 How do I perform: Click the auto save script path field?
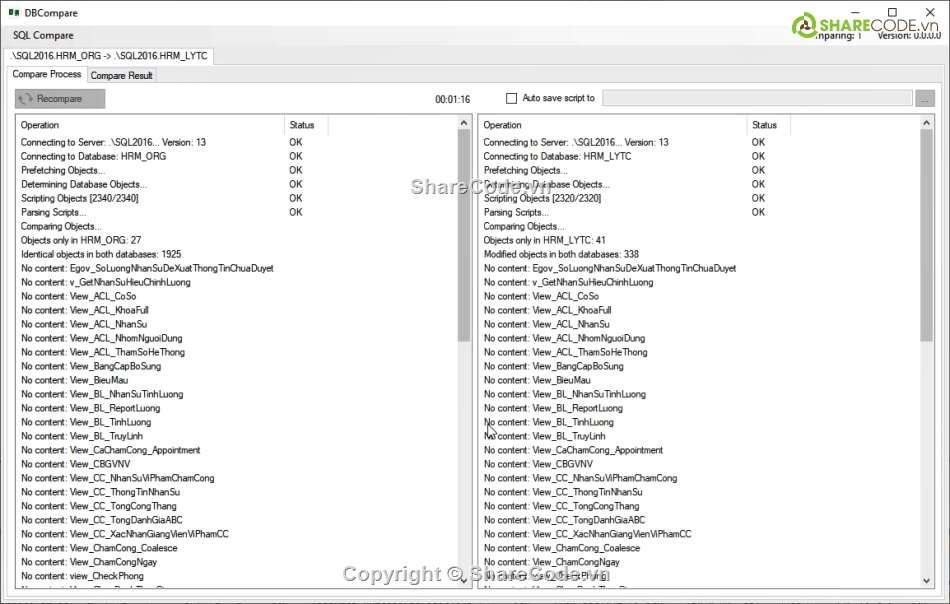[x=757, y=98]
